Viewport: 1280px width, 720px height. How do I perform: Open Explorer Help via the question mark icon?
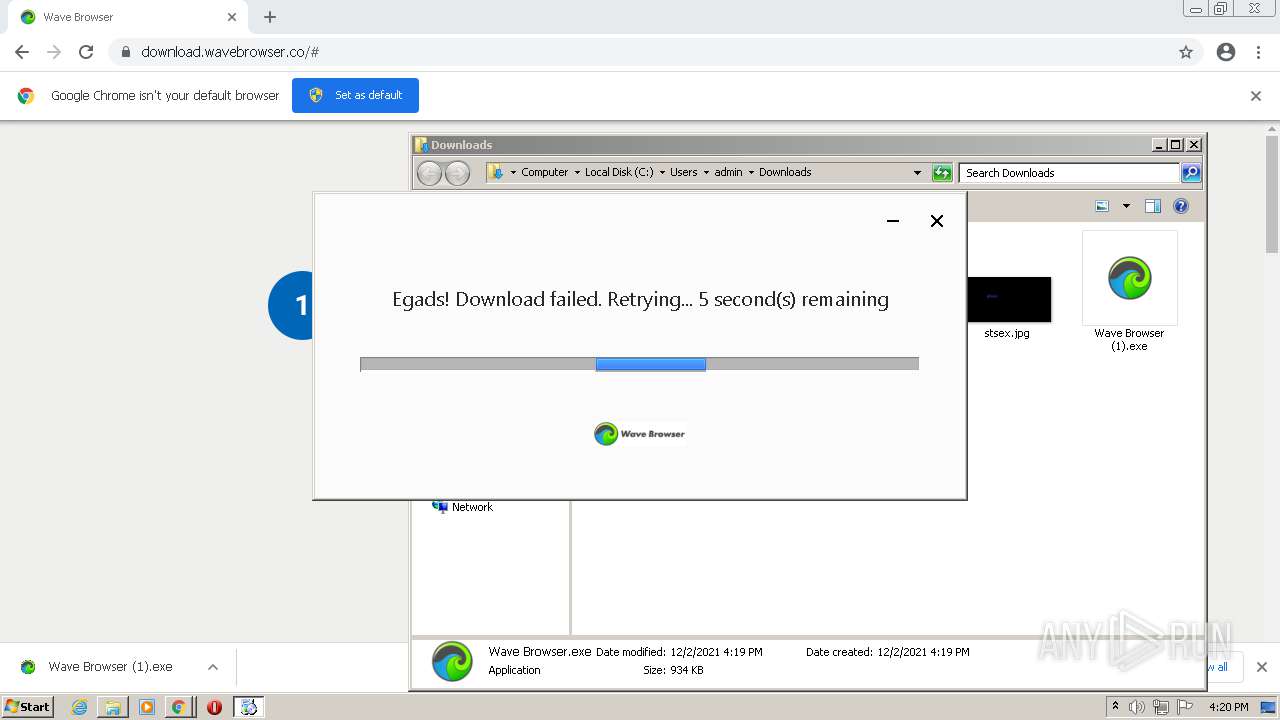coord(1180,206)
